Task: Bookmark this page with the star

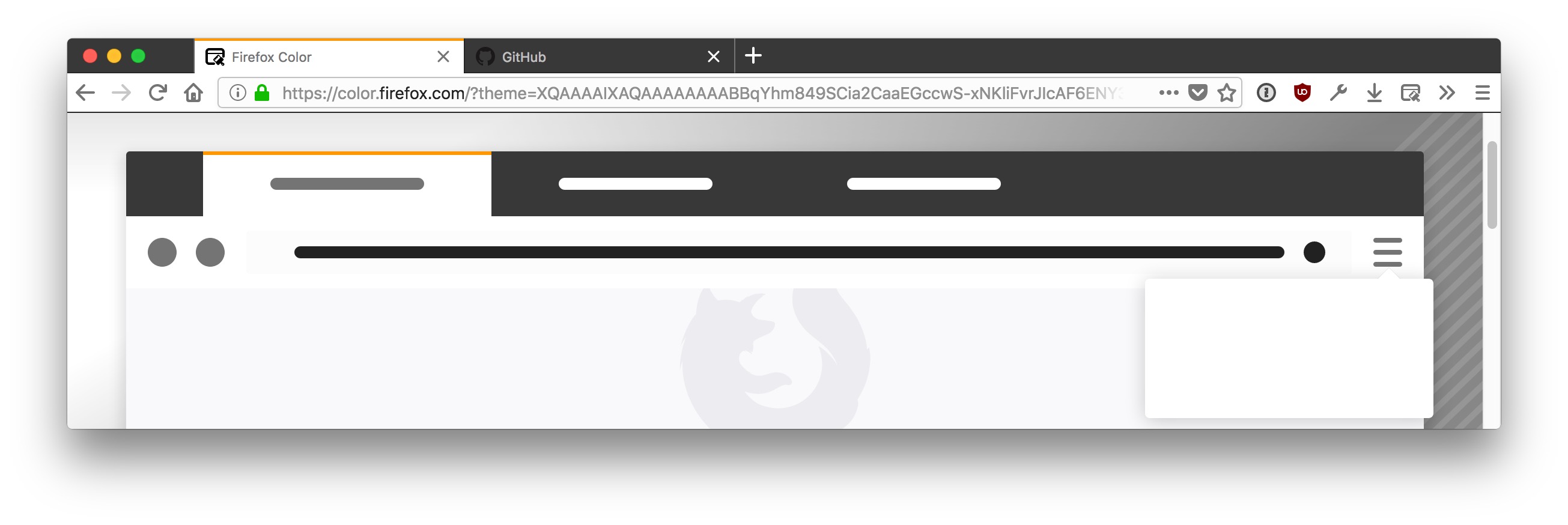Action: (x=1227, y=93)
